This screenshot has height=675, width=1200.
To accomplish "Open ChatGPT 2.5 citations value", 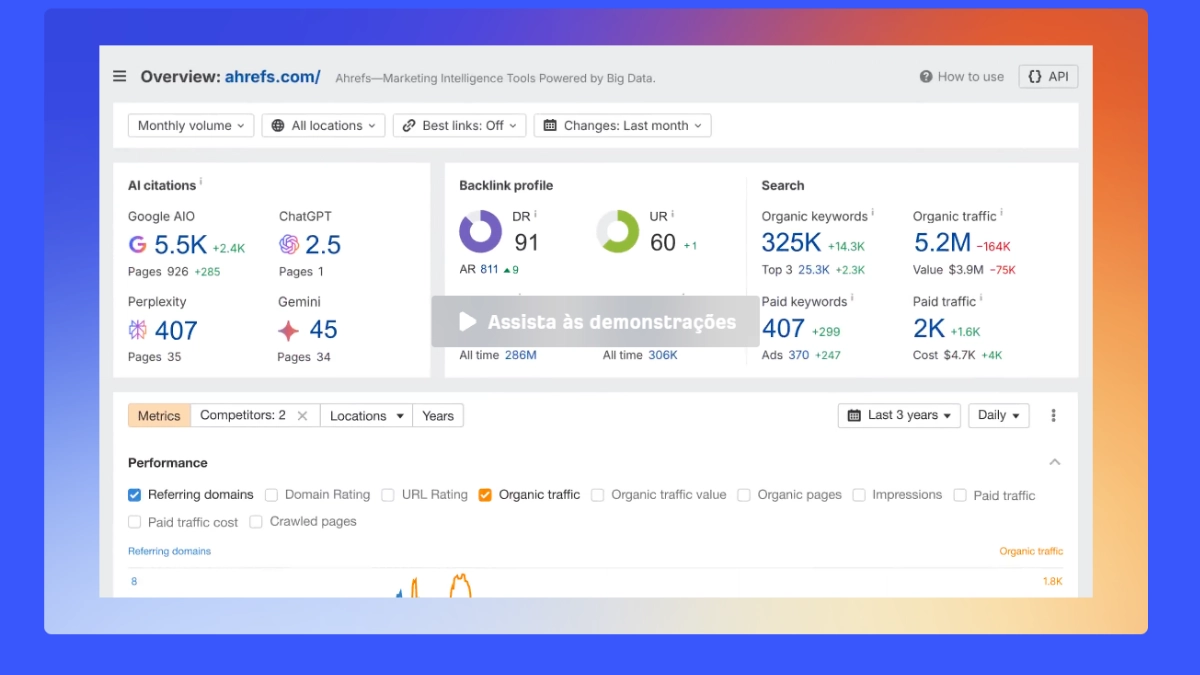I will point(323,245).
